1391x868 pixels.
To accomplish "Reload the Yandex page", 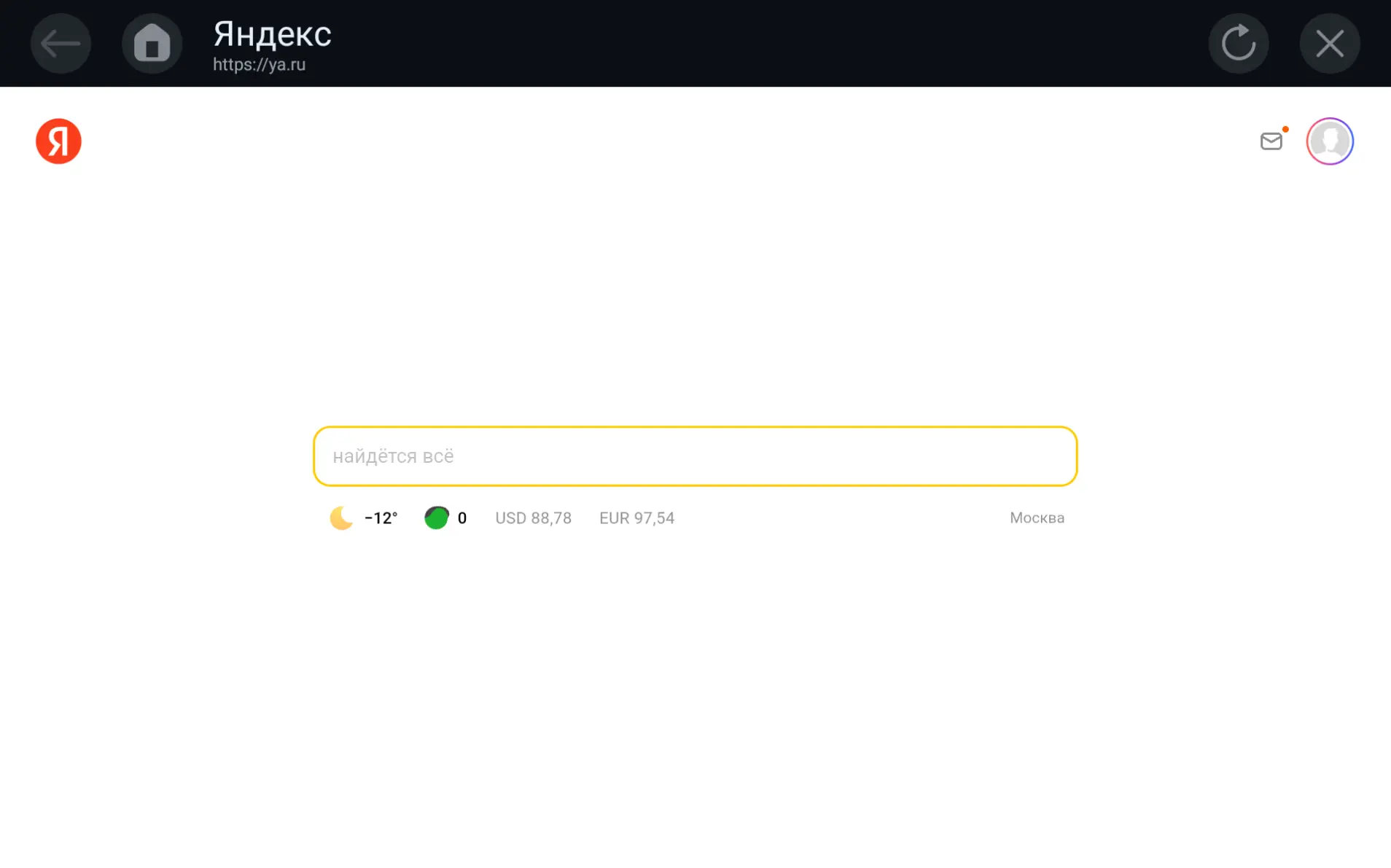I will point(1238,44).
